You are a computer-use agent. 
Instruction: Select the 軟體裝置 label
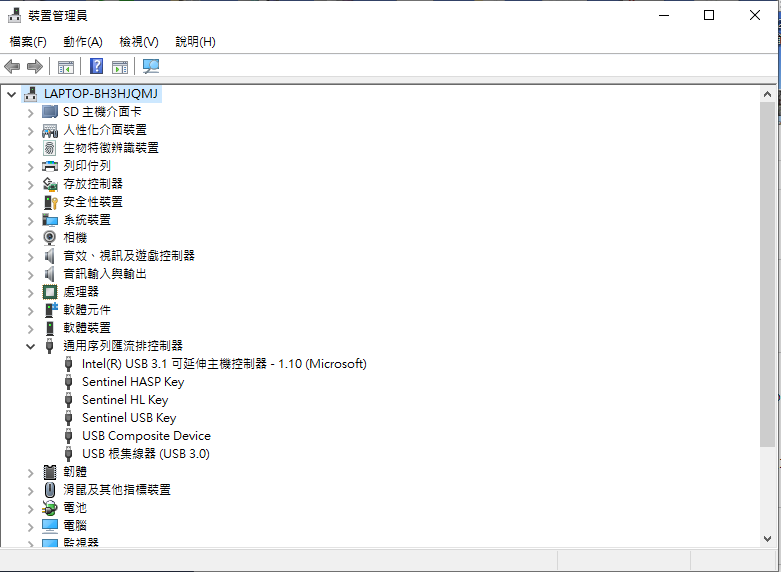click(87, 328)
